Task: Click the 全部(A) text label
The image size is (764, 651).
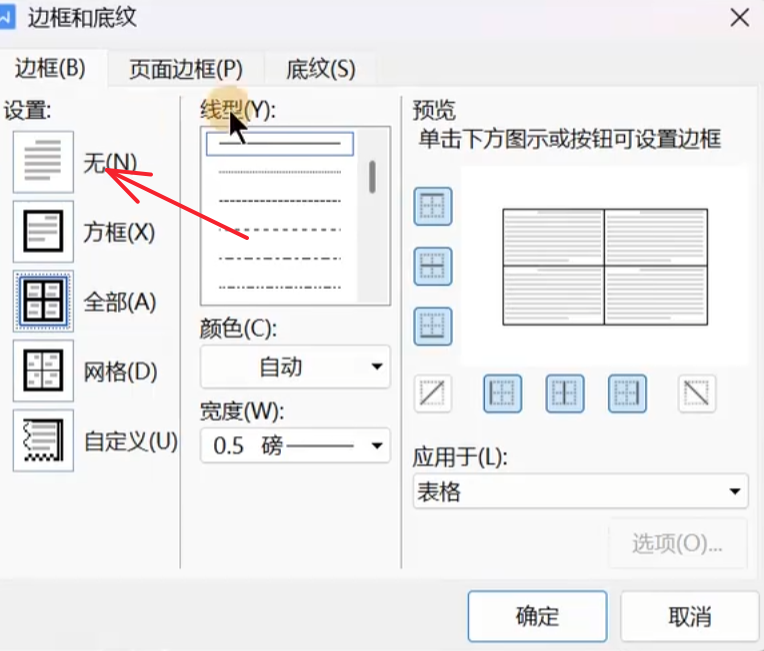Action: click(x=119, y=302)
